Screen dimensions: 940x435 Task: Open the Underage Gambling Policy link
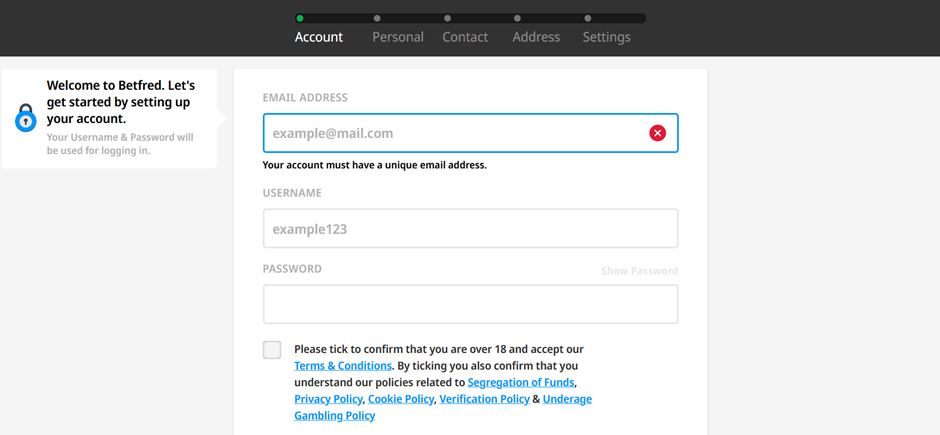(x=442, y=407)
